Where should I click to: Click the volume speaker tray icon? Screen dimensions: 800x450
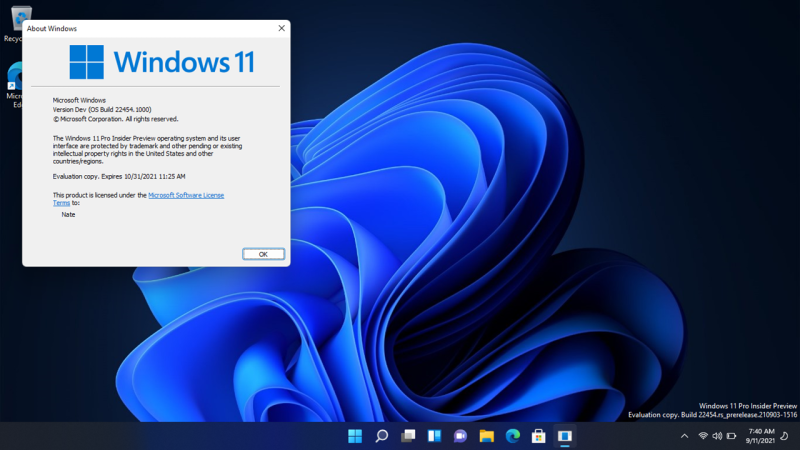point(717,436)
